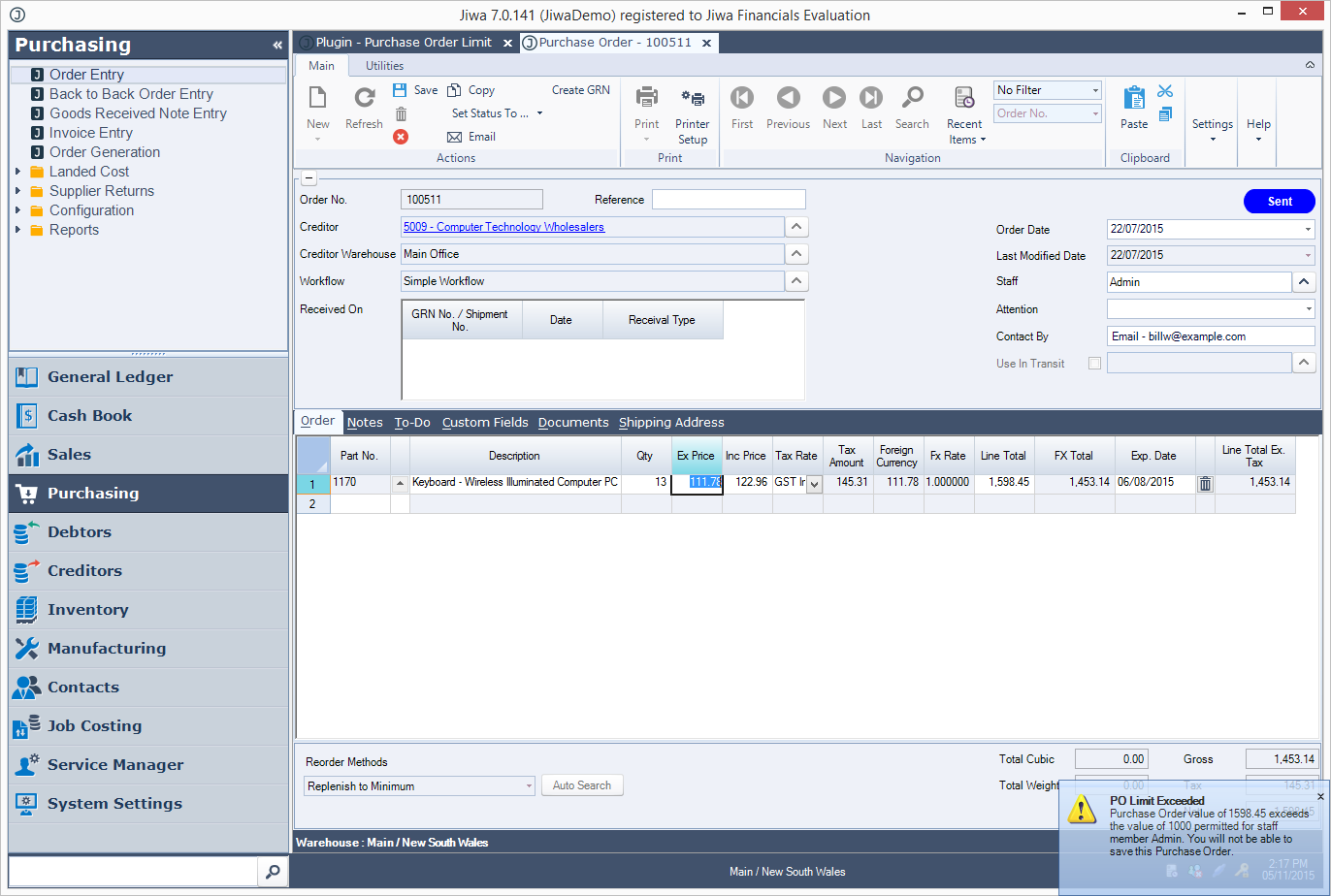Delete line 1 with trash icon
The image size is (1331, 896).
pos(1205,483)
